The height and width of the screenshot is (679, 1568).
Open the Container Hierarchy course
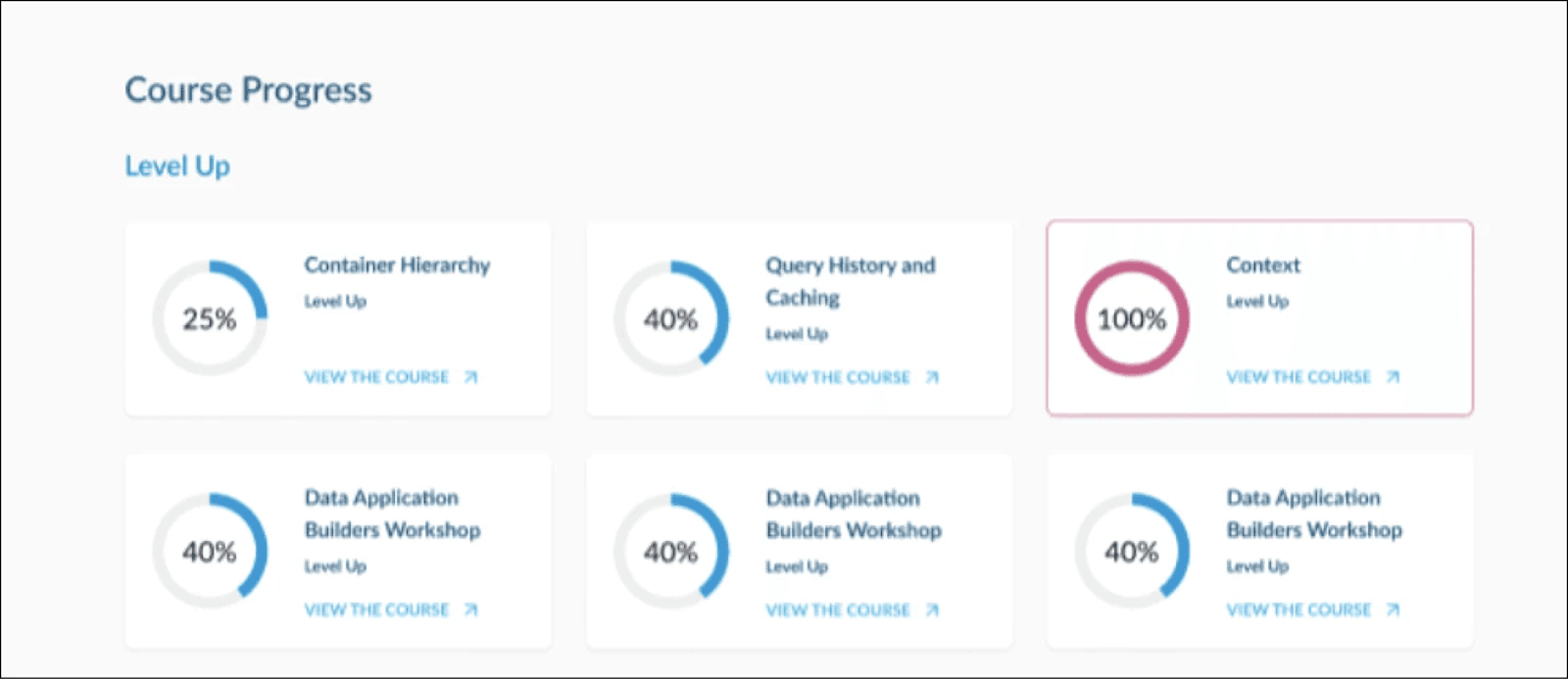tap(377, 377)
